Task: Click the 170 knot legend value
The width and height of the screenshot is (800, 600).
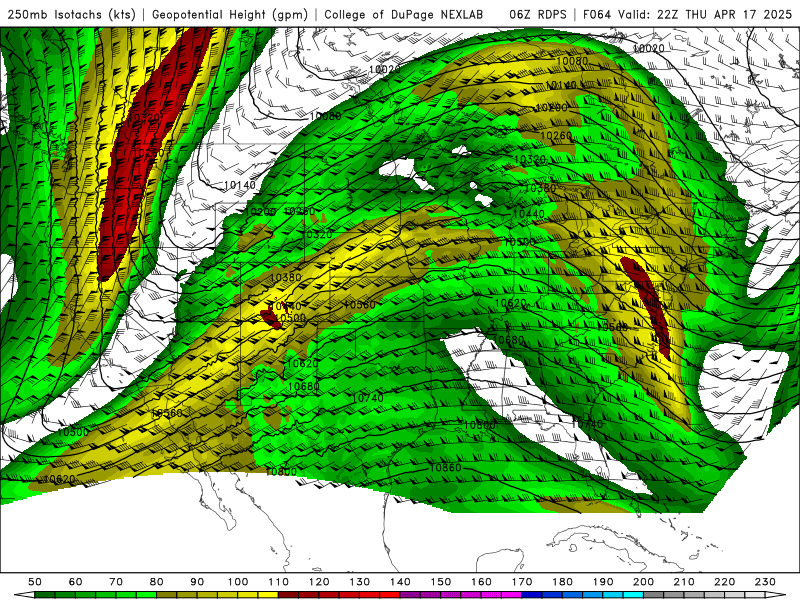Action: 522,582
